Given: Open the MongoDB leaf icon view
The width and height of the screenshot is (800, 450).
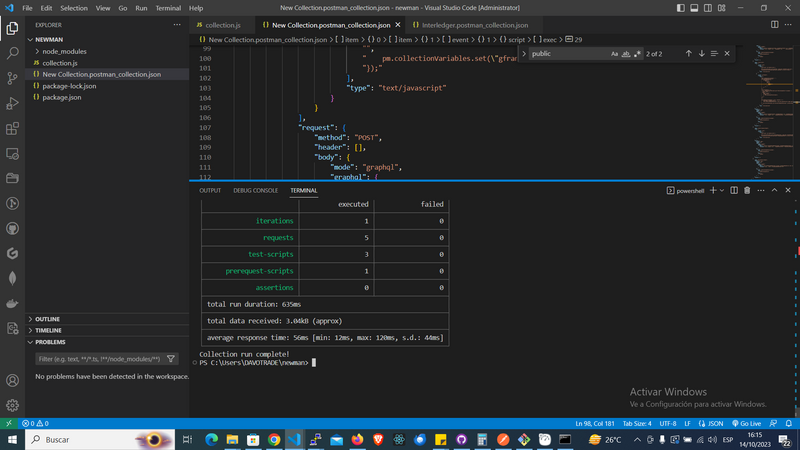Looking at the screenshot, I should coord(12,278).
